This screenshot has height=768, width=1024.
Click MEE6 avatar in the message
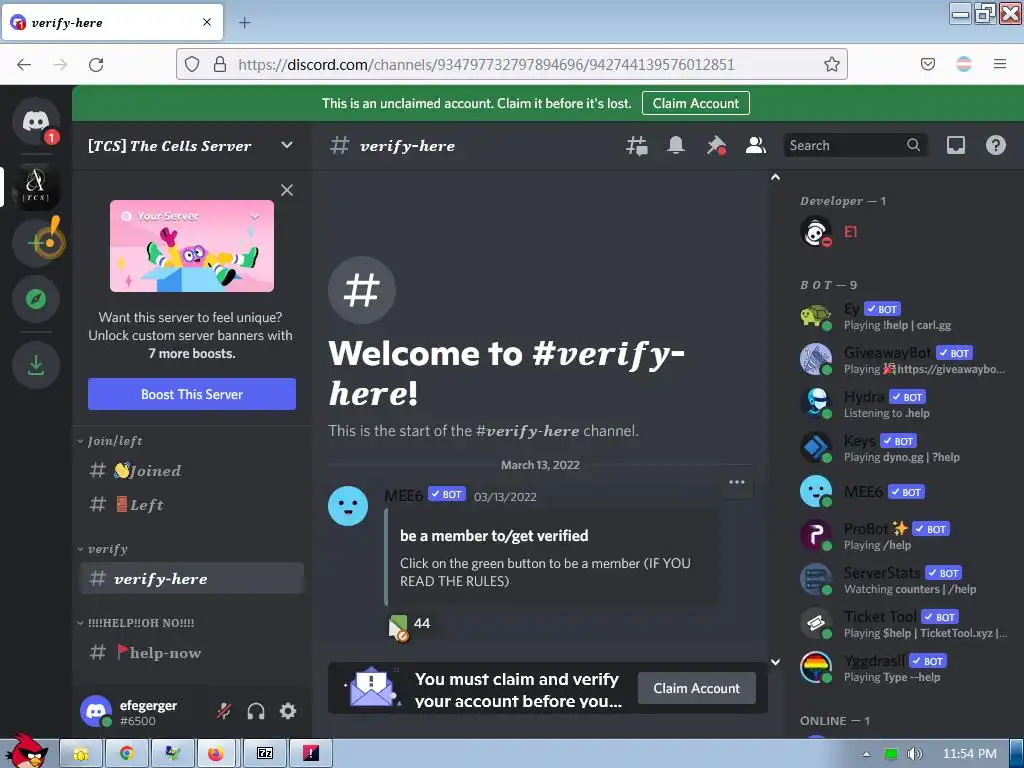[x=348, y=506]
